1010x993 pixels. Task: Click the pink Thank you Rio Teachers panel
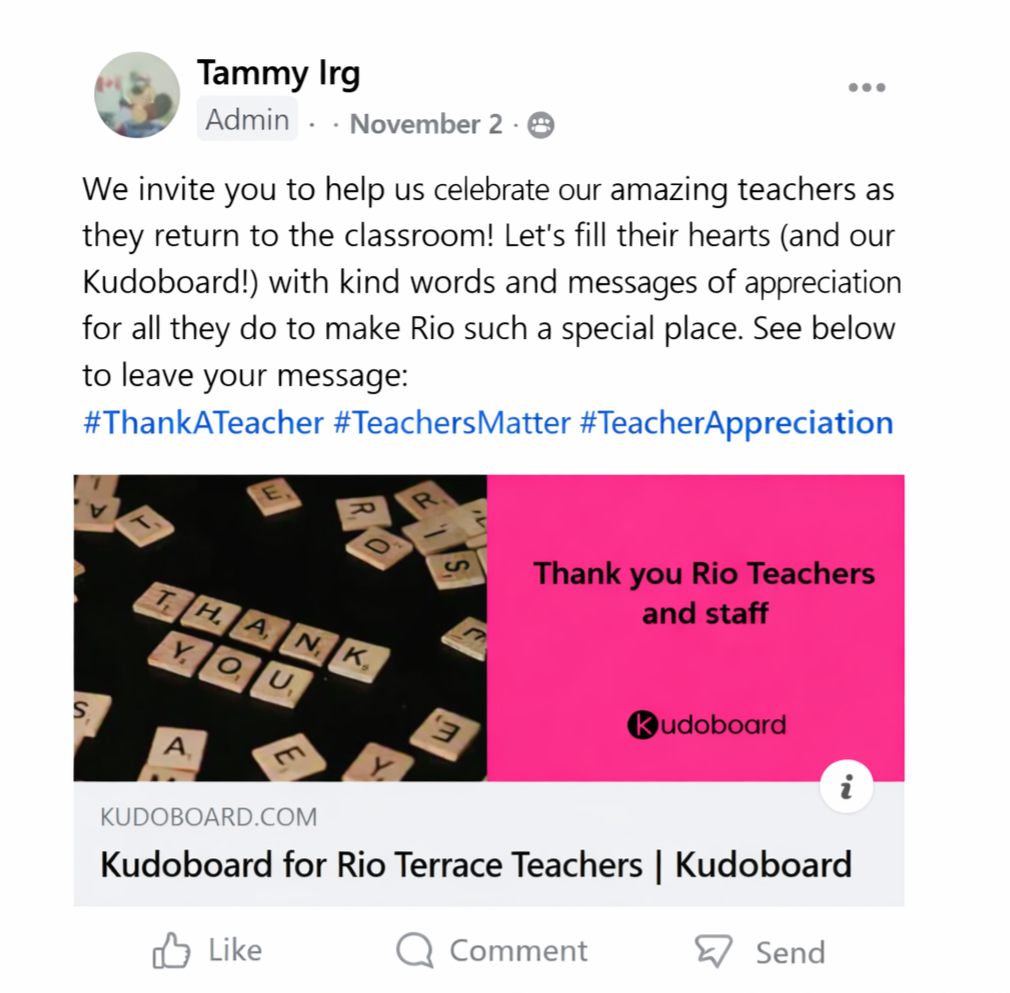tap(696, 628)
